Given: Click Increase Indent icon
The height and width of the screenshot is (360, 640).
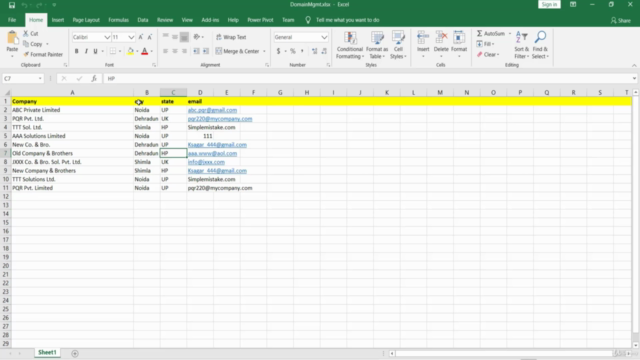Looking at the screenshot, I should click(206, 51).
